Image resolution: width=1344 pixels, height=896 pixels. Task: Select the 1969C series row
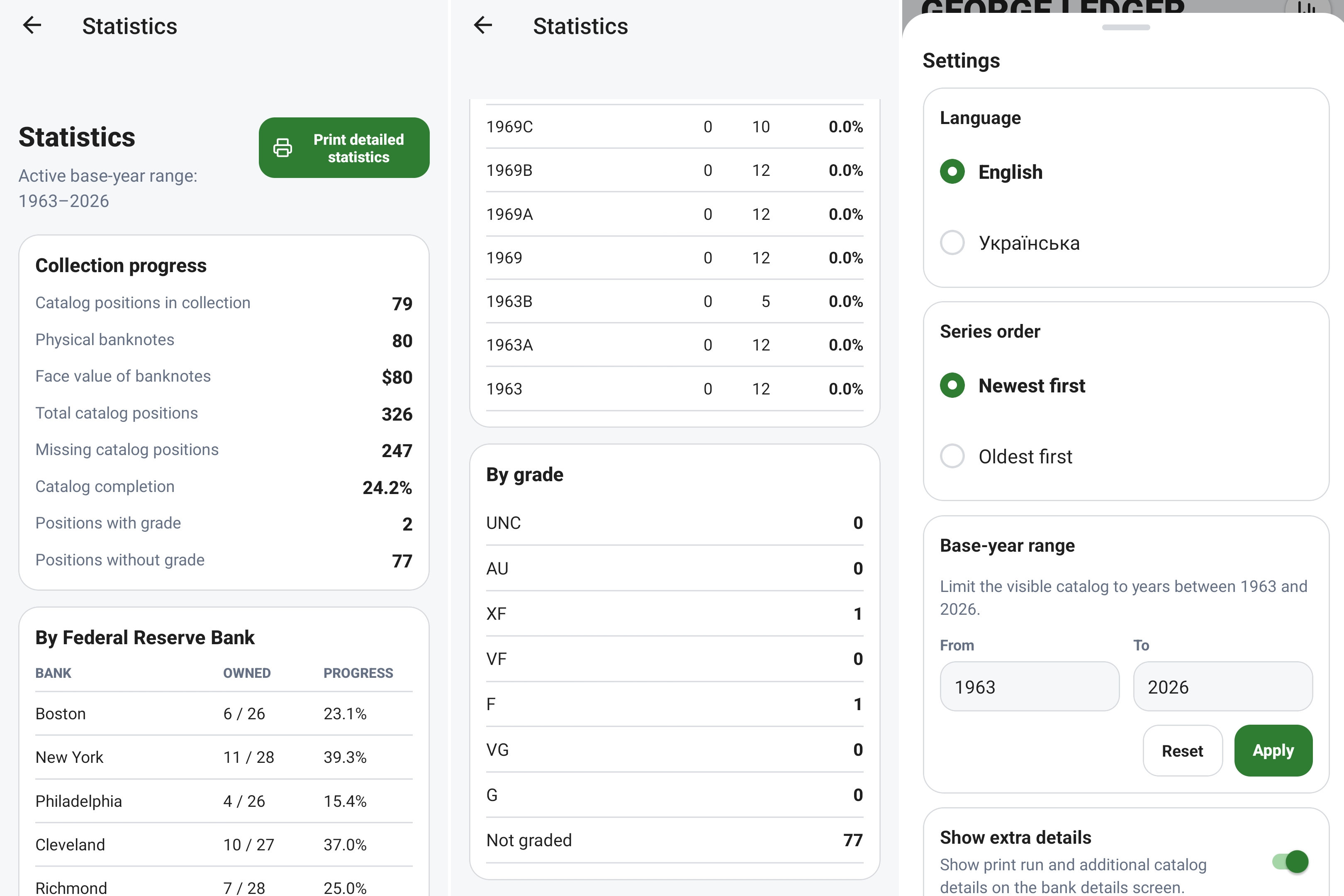pyautogui.click(x=674, y=127)
